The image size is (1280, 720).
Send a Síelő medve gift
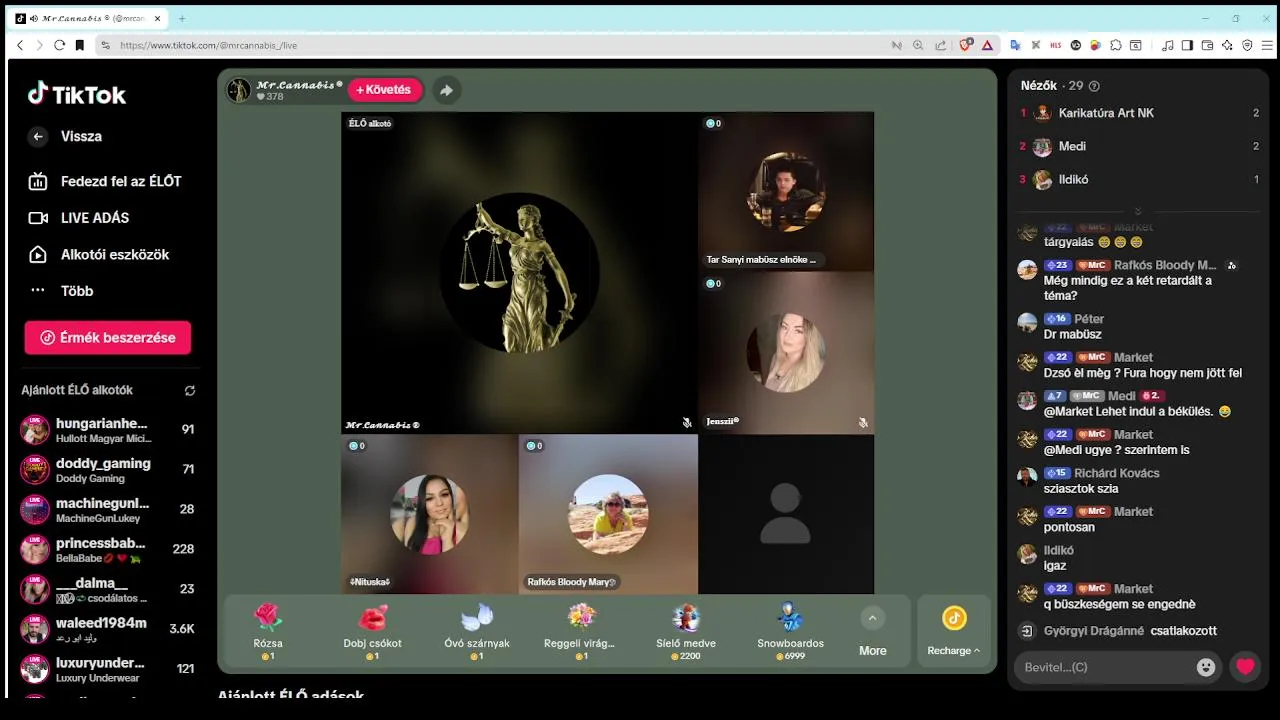coord(685,630)
